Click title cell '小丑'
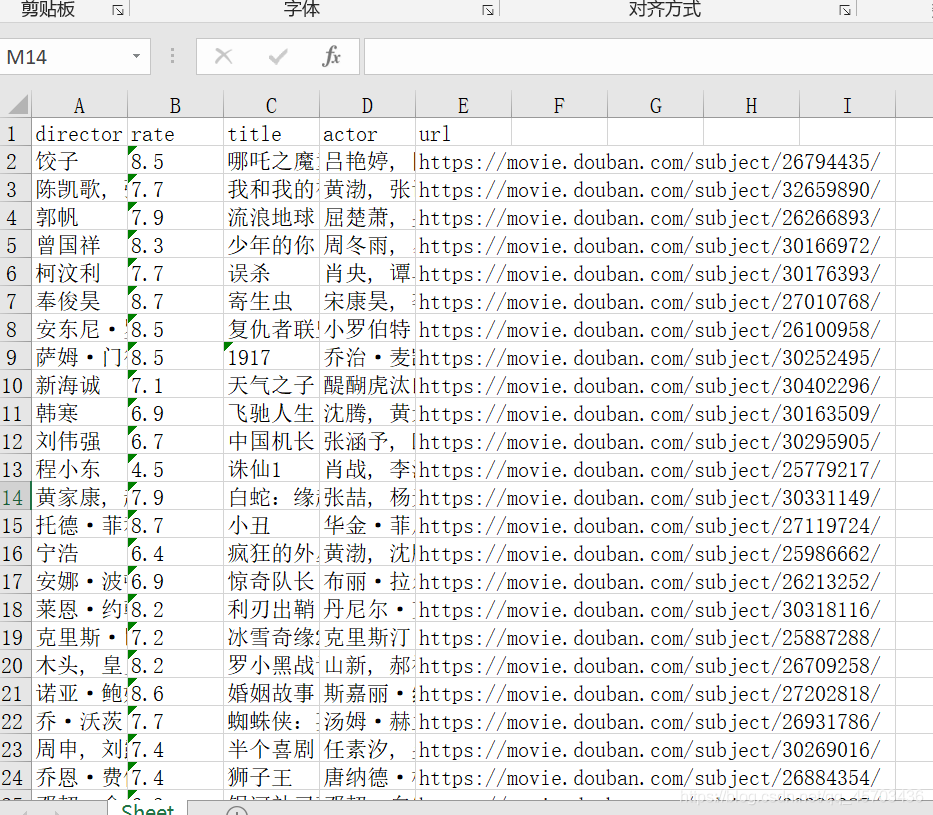Screen dimensions: 933x815 271,525
